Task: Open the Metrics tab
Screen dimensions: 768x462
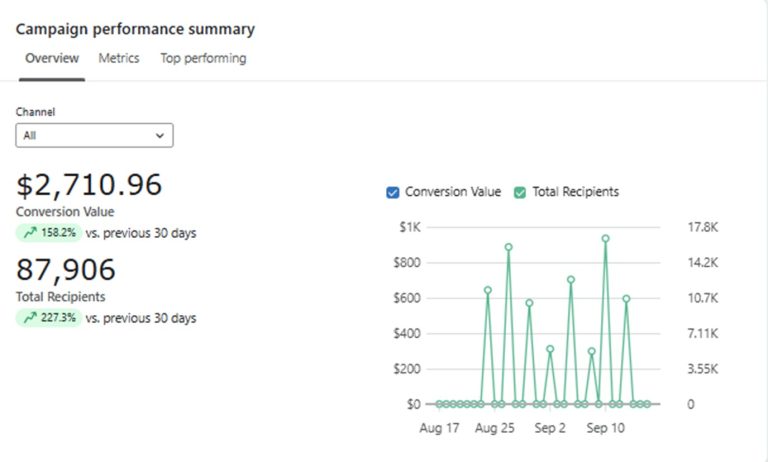Action: pyautogui.click(x=118, y=58)
